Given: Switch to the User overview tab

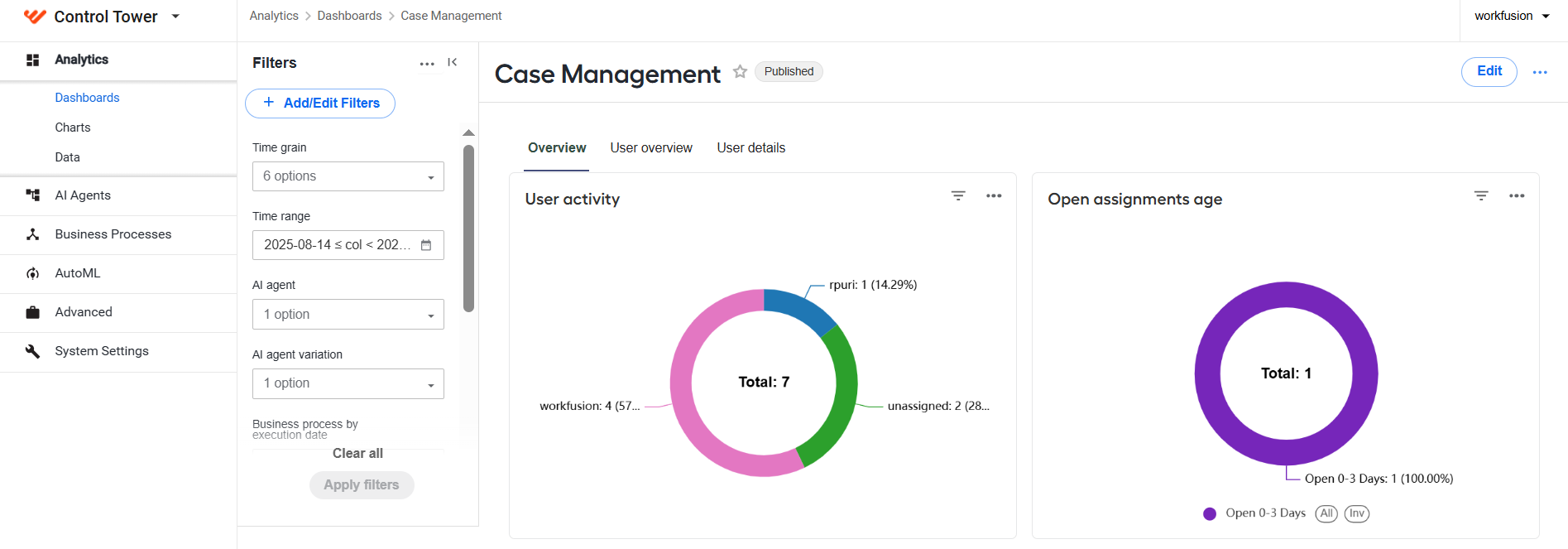Looking at the screenshot, I should pyautogui.click(x=651, y=148).
